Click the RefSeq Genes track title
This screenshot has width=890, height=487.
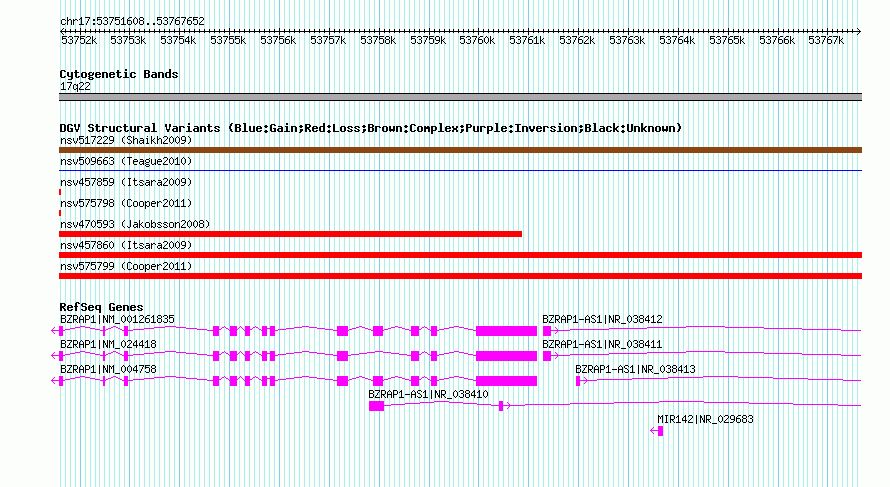[102, 307]
